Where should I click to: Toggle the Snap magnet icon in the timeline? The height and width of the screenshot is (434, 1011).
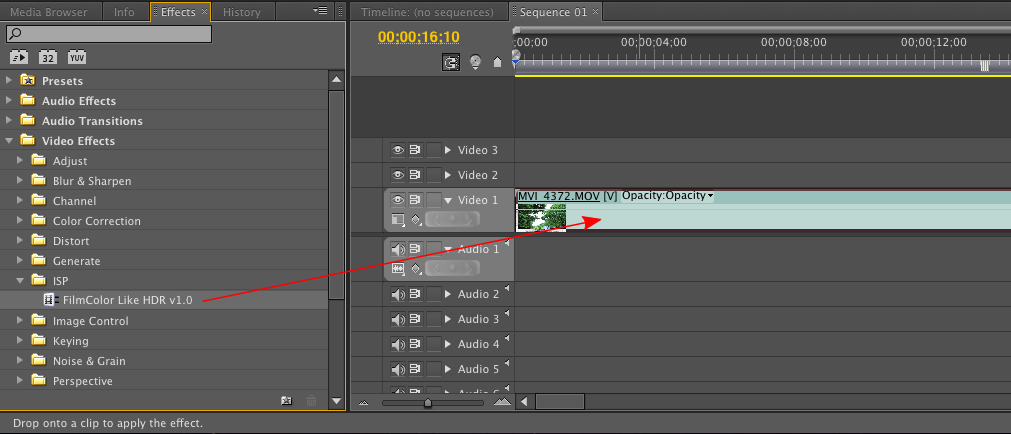[x=451, y=62]
